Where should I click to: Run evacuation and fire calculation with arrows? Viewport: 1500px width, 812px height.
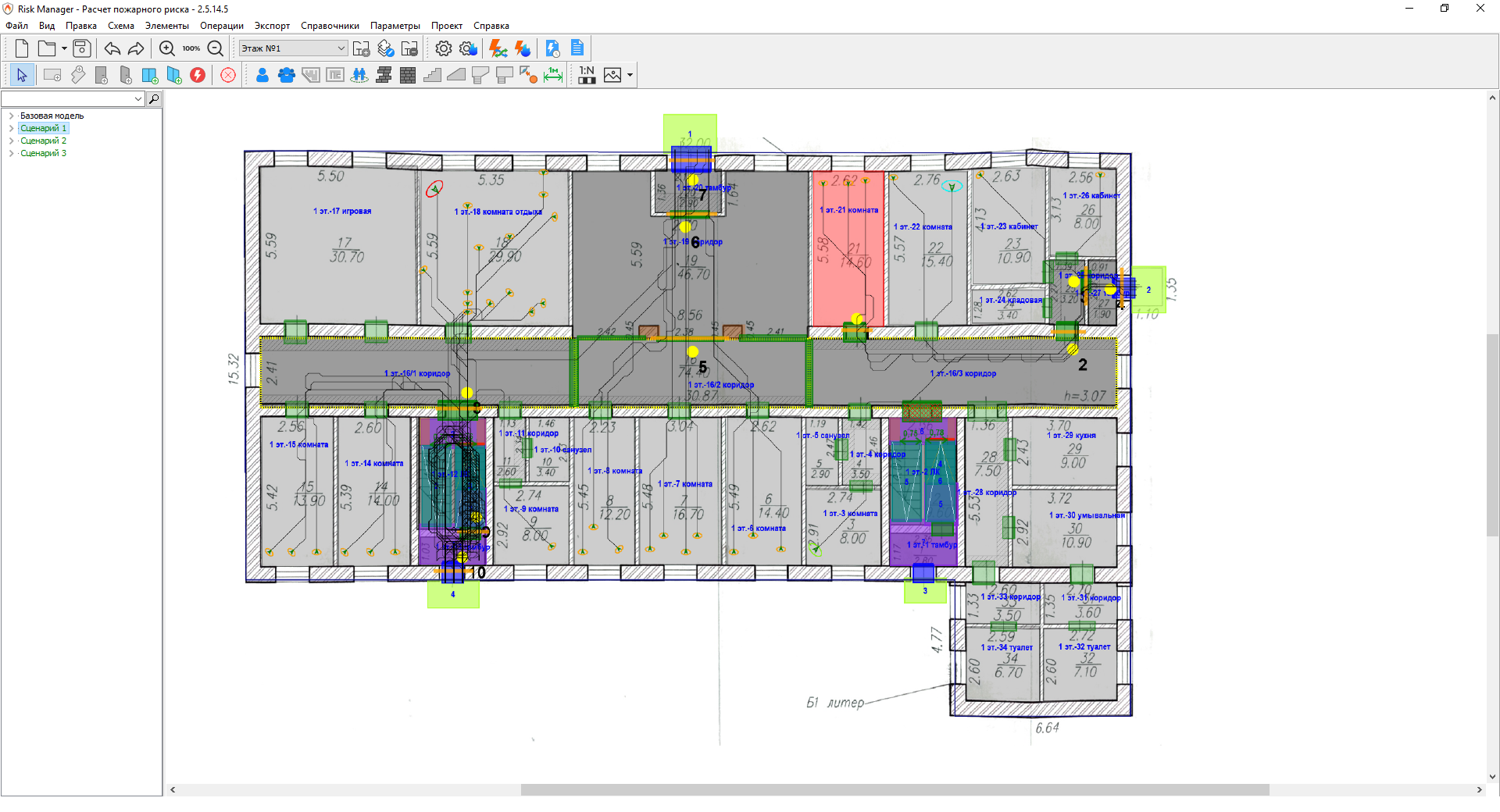point(498,48)
